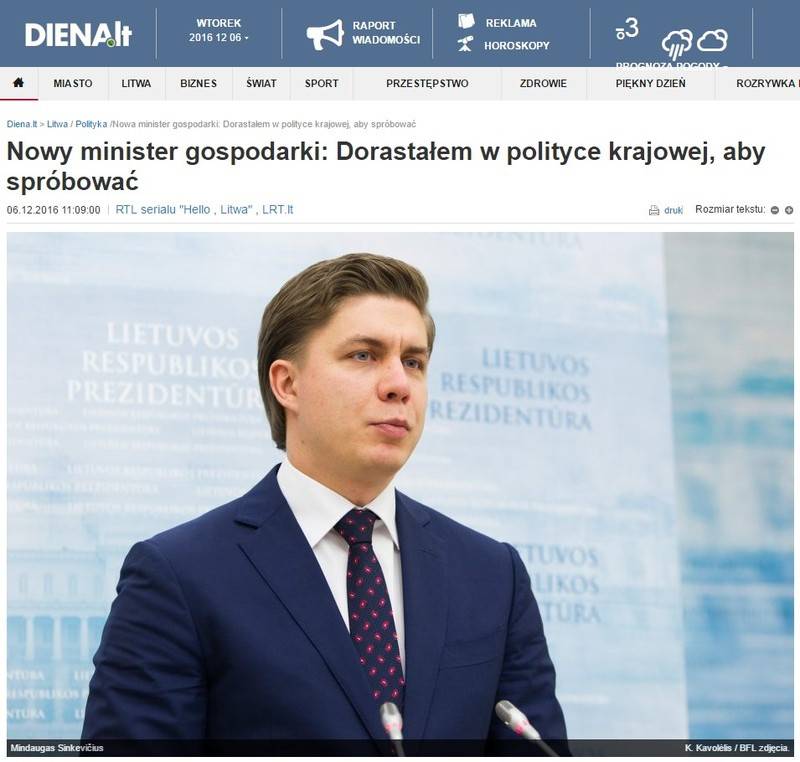Click the Litwa breadcrumb link
Screen dimensions: 800x762
click(x=57, y=124)
